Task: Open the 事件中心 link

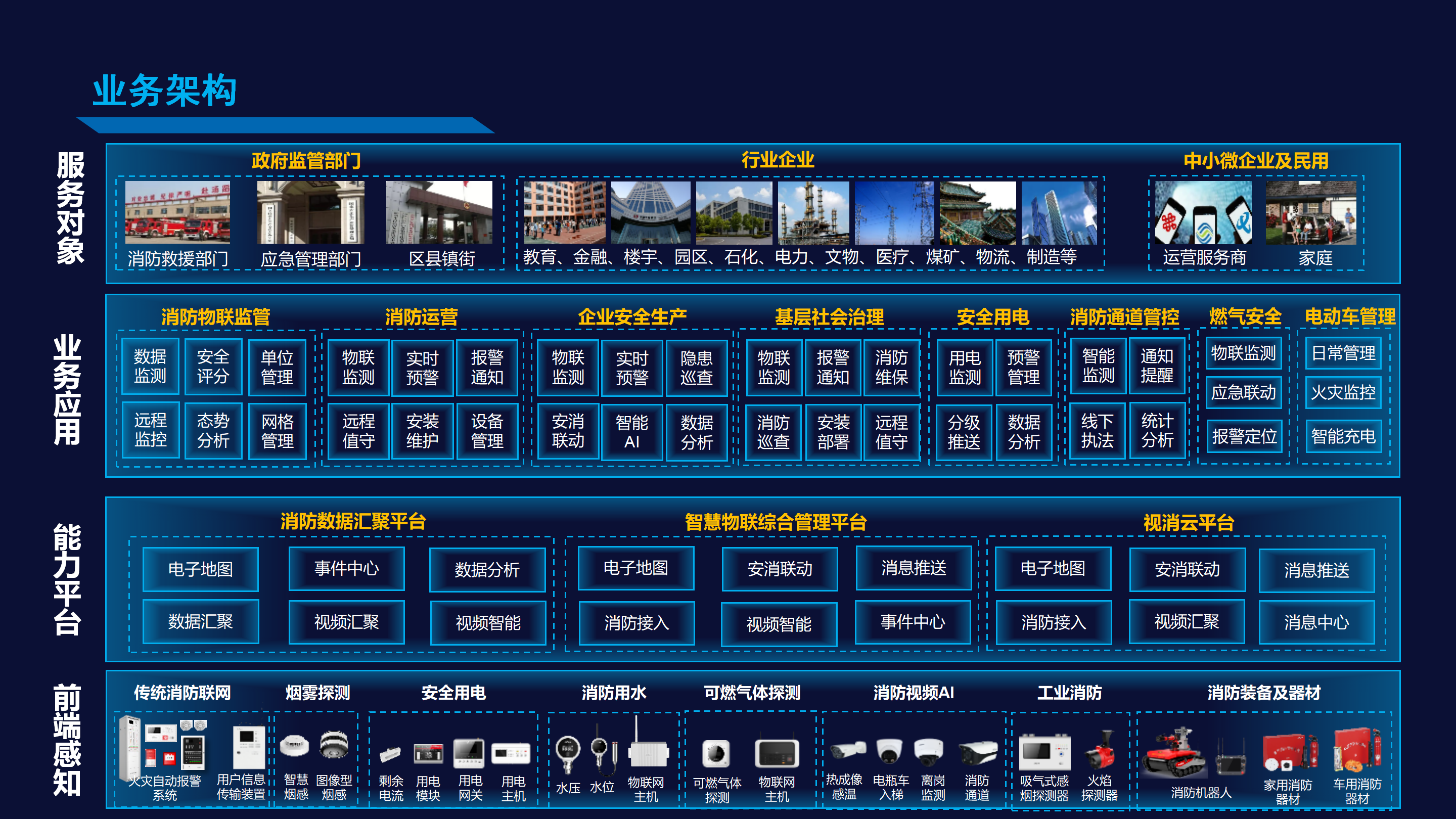Action: tap(346, 569)
